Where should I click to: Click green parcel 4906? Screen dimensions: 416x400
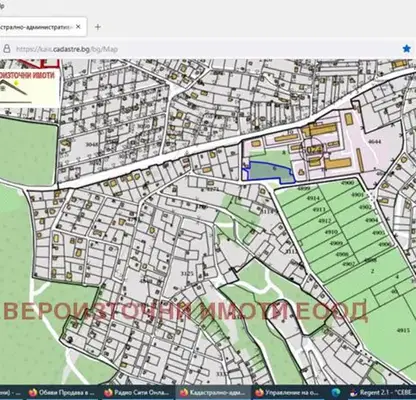[384, 244]
